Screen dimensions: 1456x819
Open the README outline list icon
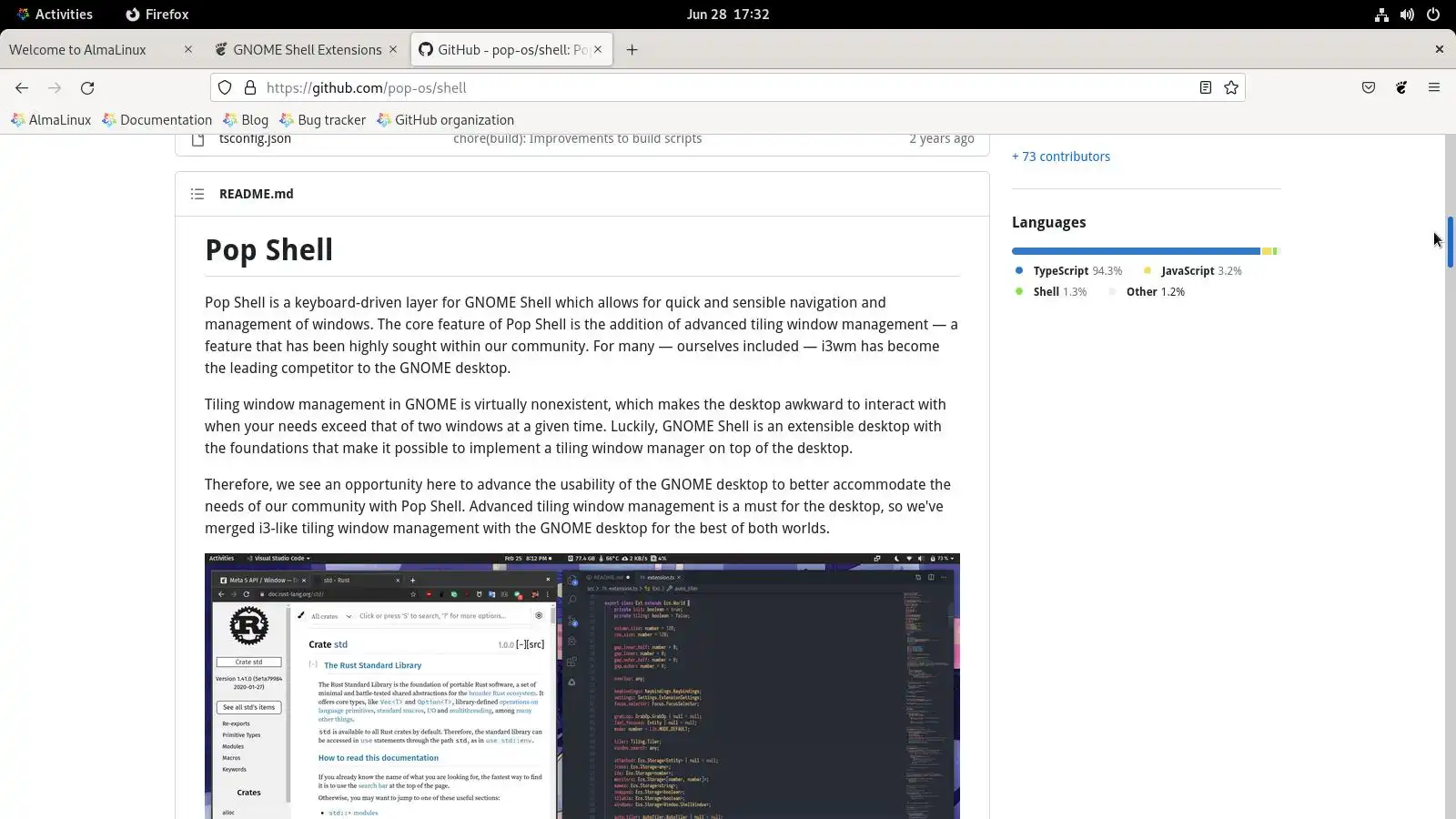point(197,194)
